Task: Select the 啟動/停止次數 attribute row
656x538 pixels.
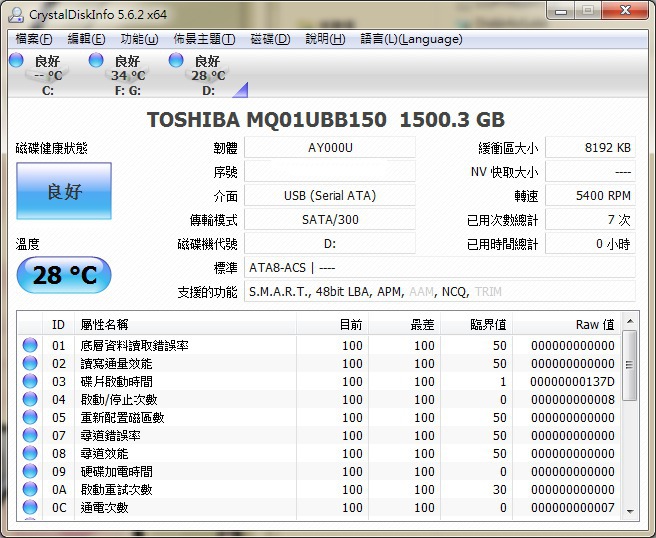Action: point(319,400)
